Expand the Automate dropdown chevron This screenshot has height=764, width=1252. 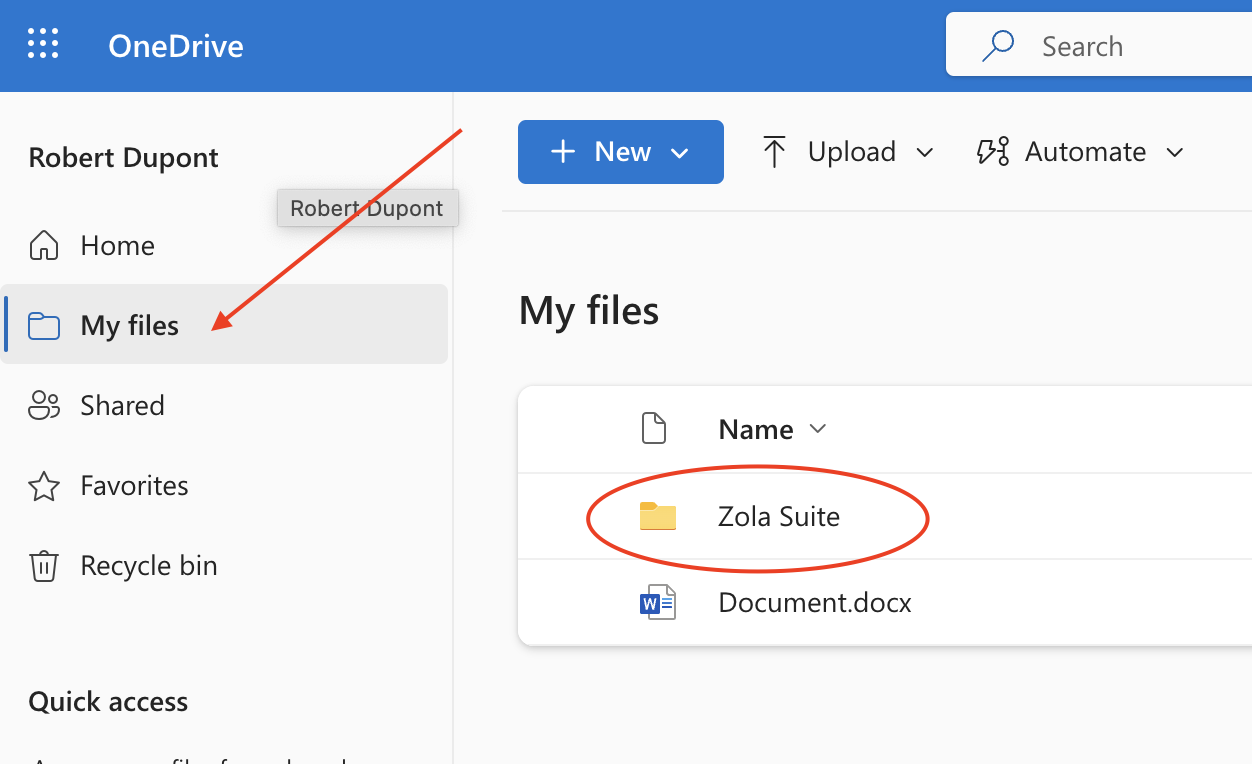tap(1175, 153)
